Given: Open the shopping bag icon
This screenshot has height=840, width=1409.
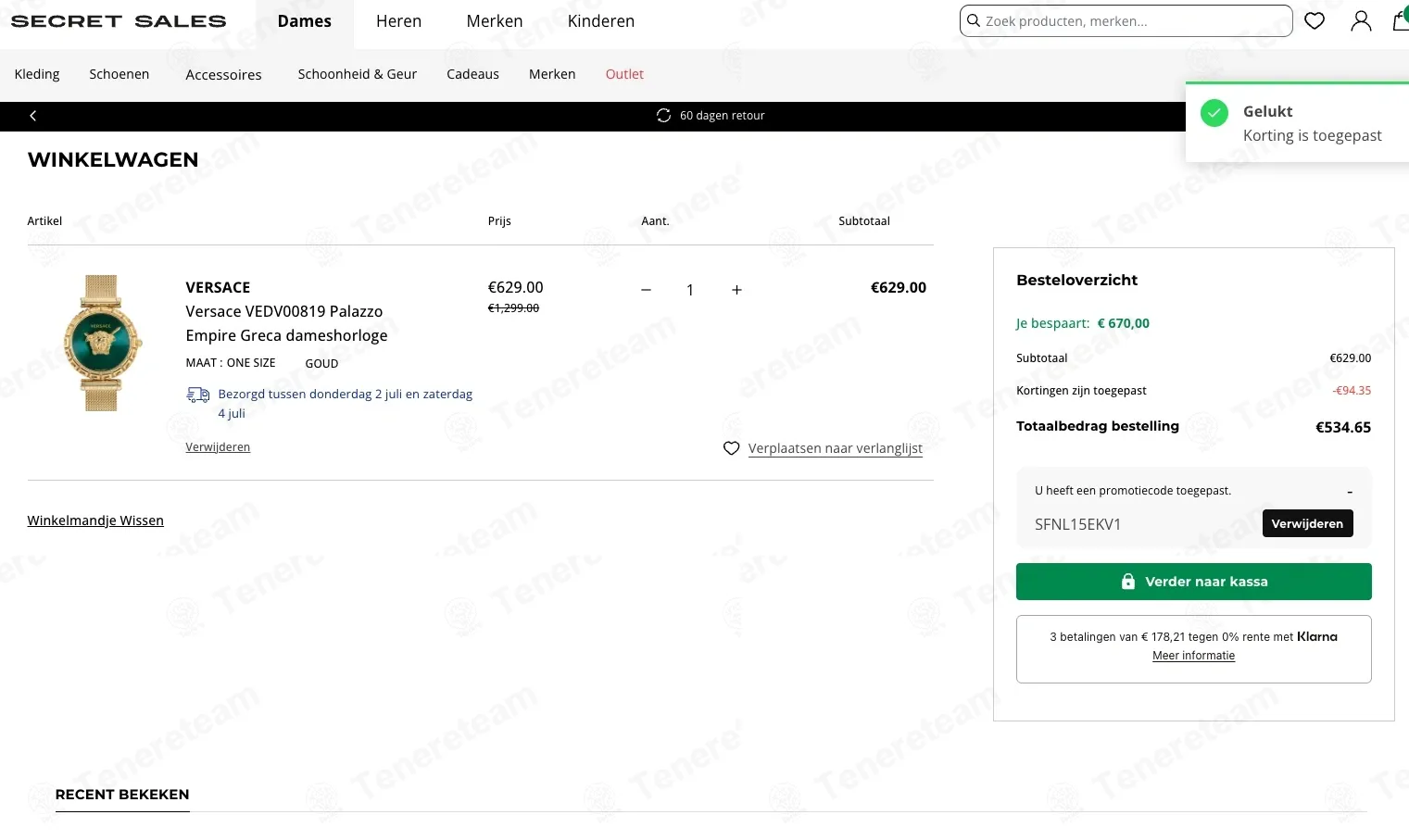Looking at the screenshot, I should coord(1401,19).
